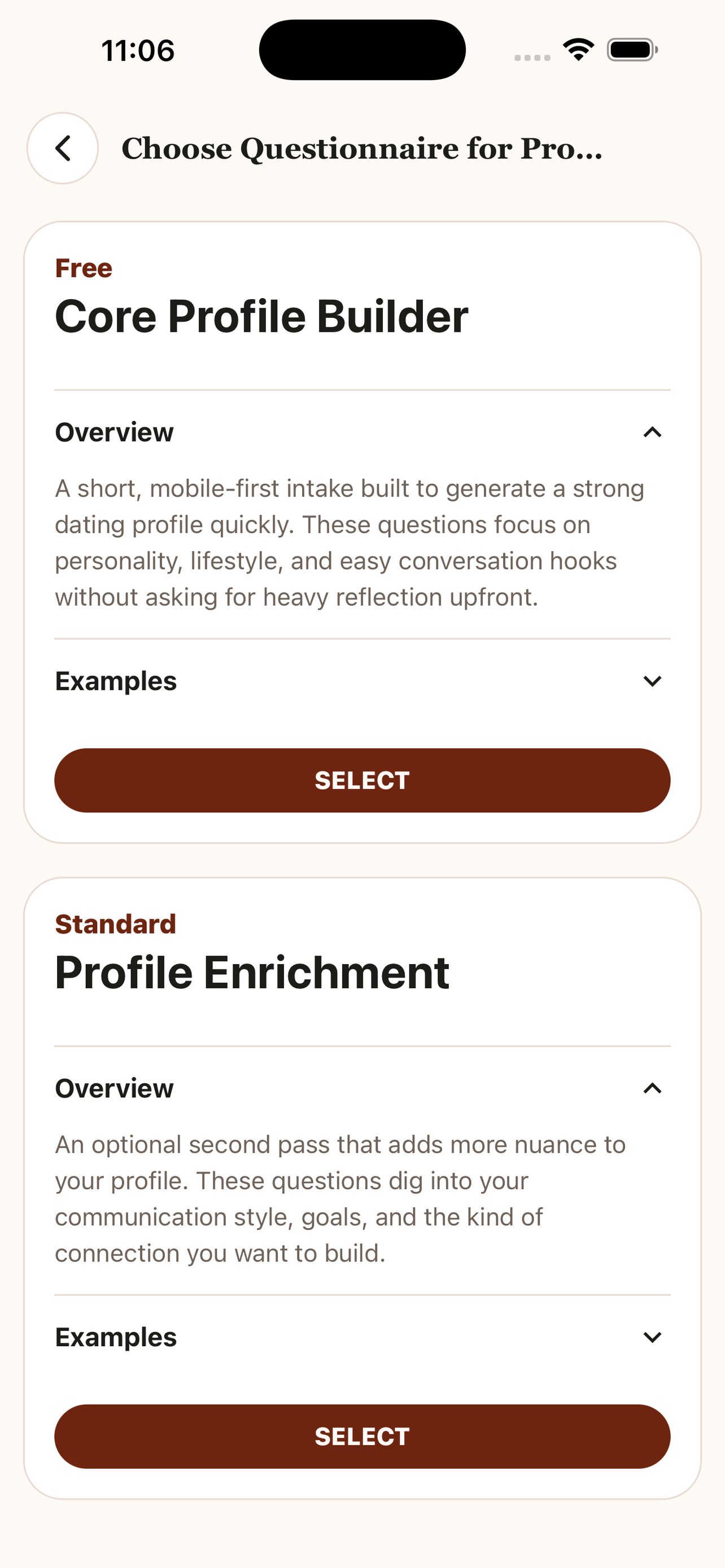
Task: Expand the Examples label under Core Profile Builder
Action: [x=116, y=681]
